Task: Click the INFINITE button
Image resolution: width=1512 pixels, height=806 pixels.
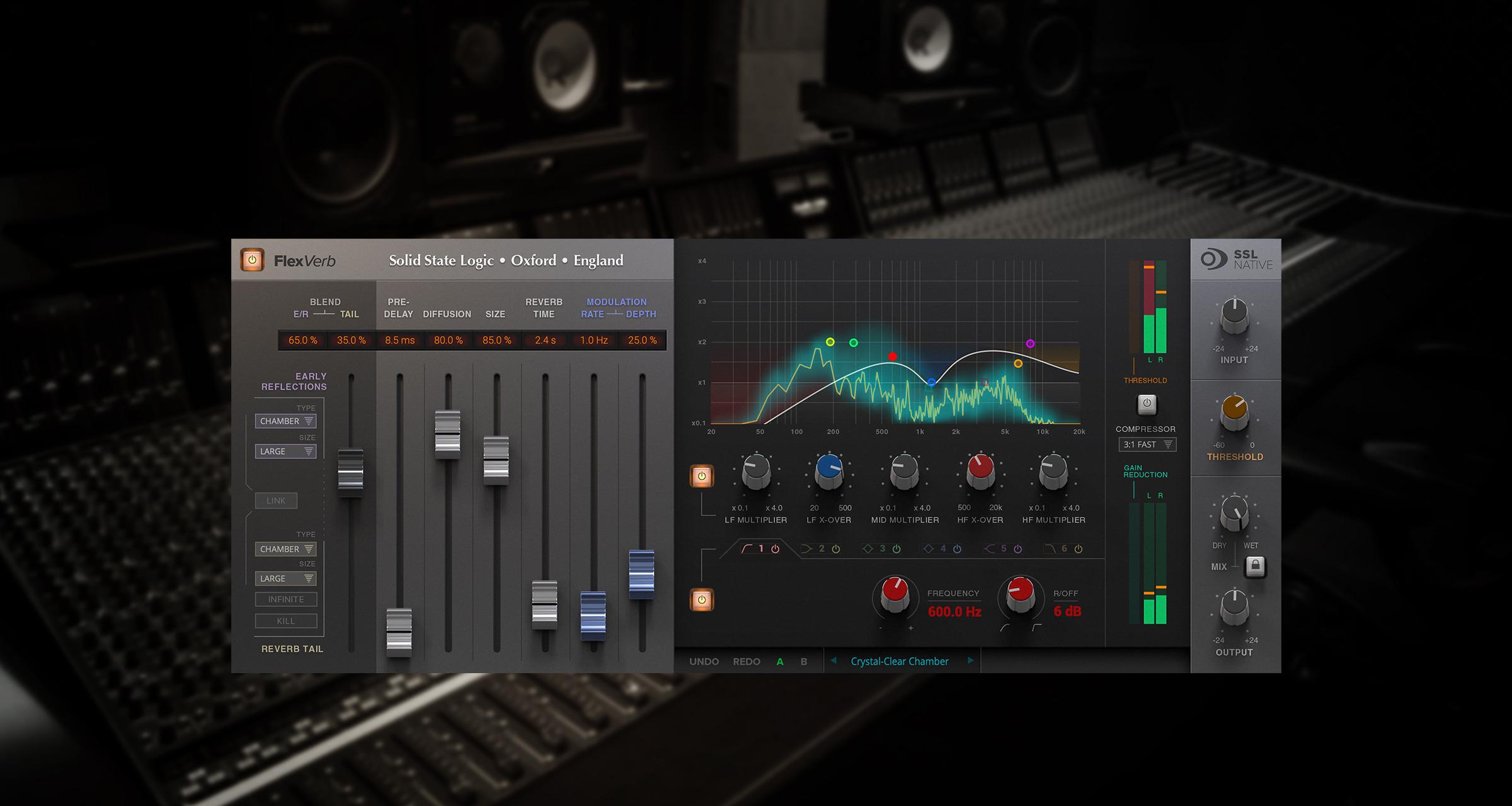Action: click(286, 599)
